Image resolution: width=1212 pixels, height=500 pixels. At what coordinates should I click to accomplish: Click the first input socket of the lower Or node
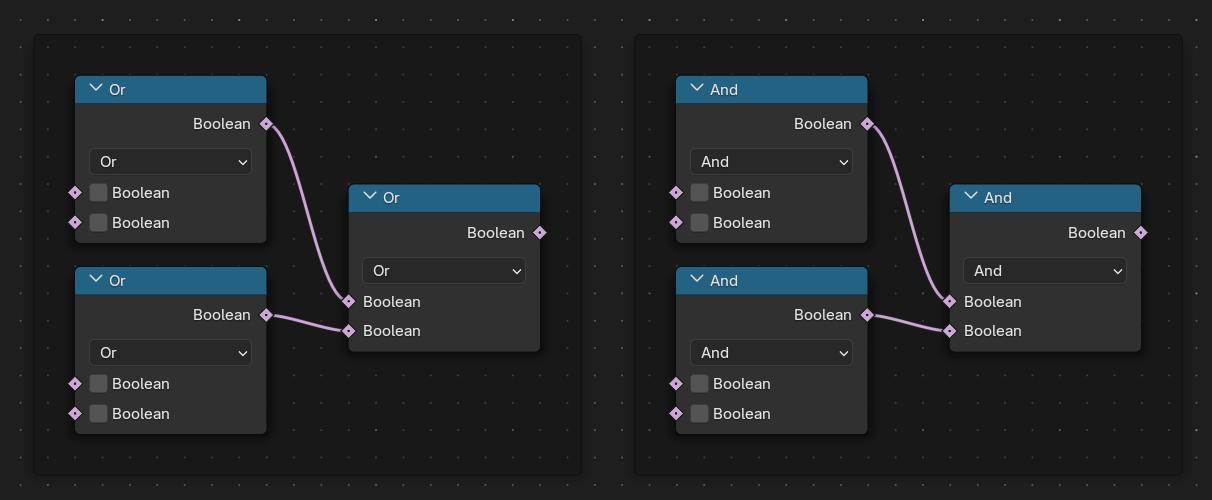tap(75, 384)
